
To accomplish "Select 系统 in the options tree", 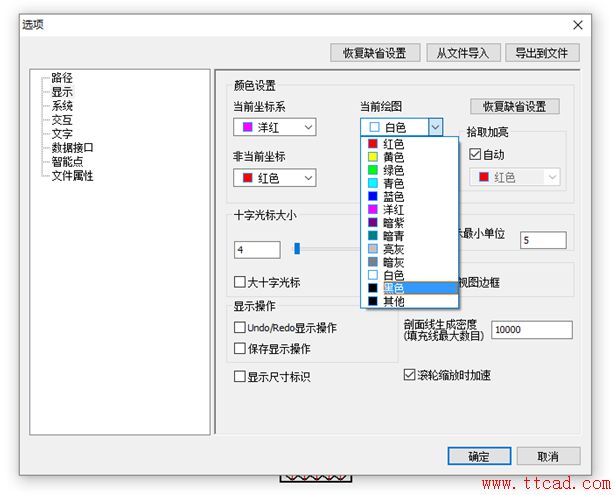I will pyautogui.click(x=62, y=106).
